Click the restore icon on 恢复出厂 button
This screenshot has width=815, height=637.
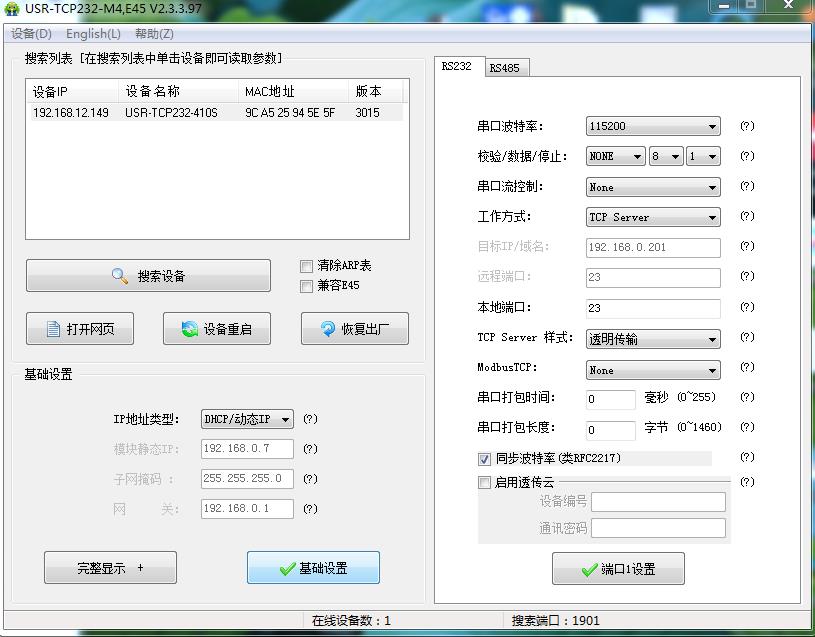pyautogui.click(x=327, y=329)
